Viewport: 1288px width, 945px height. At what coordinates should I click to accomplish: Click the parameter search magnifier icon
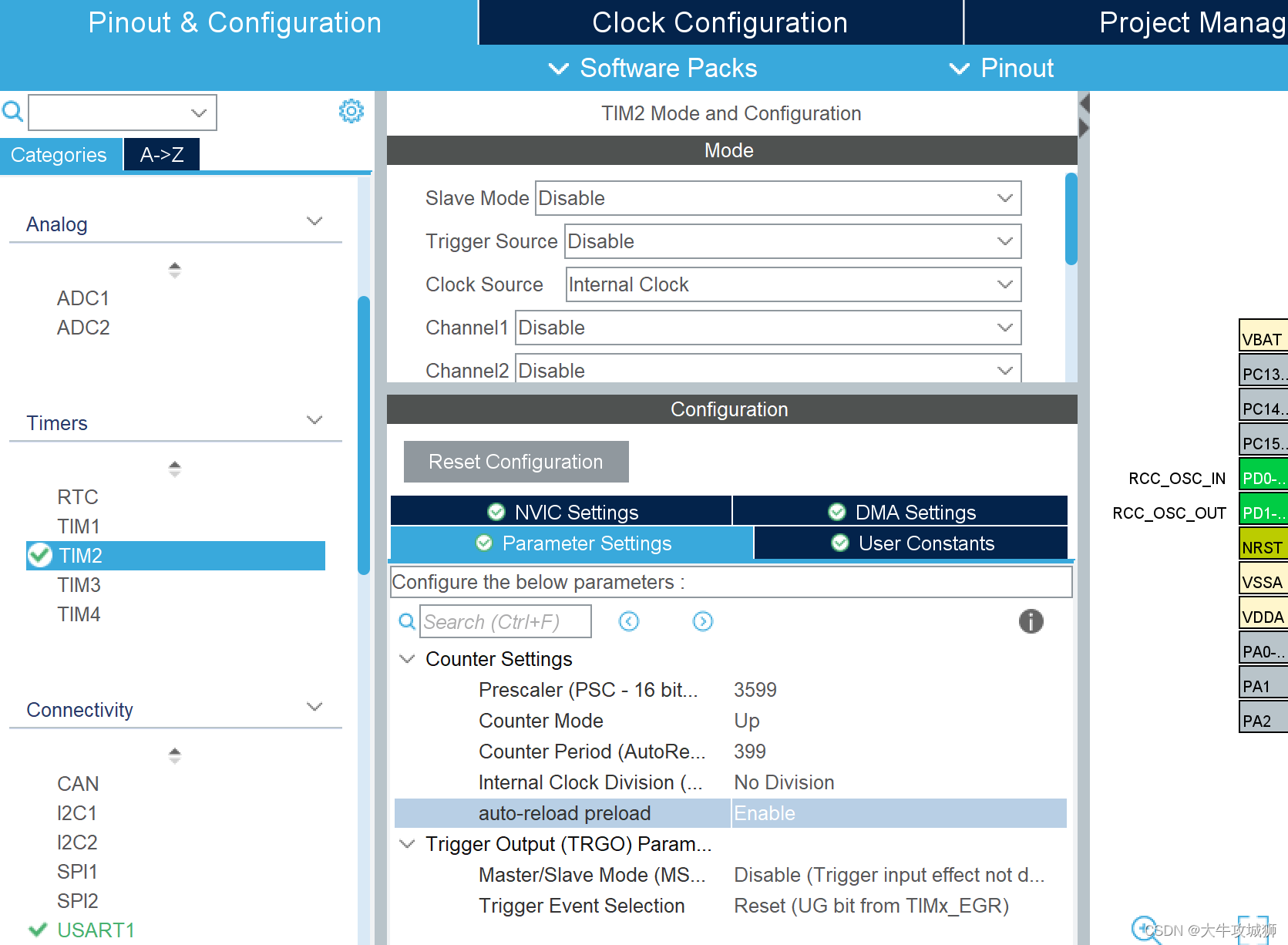(x=407, y=621)
